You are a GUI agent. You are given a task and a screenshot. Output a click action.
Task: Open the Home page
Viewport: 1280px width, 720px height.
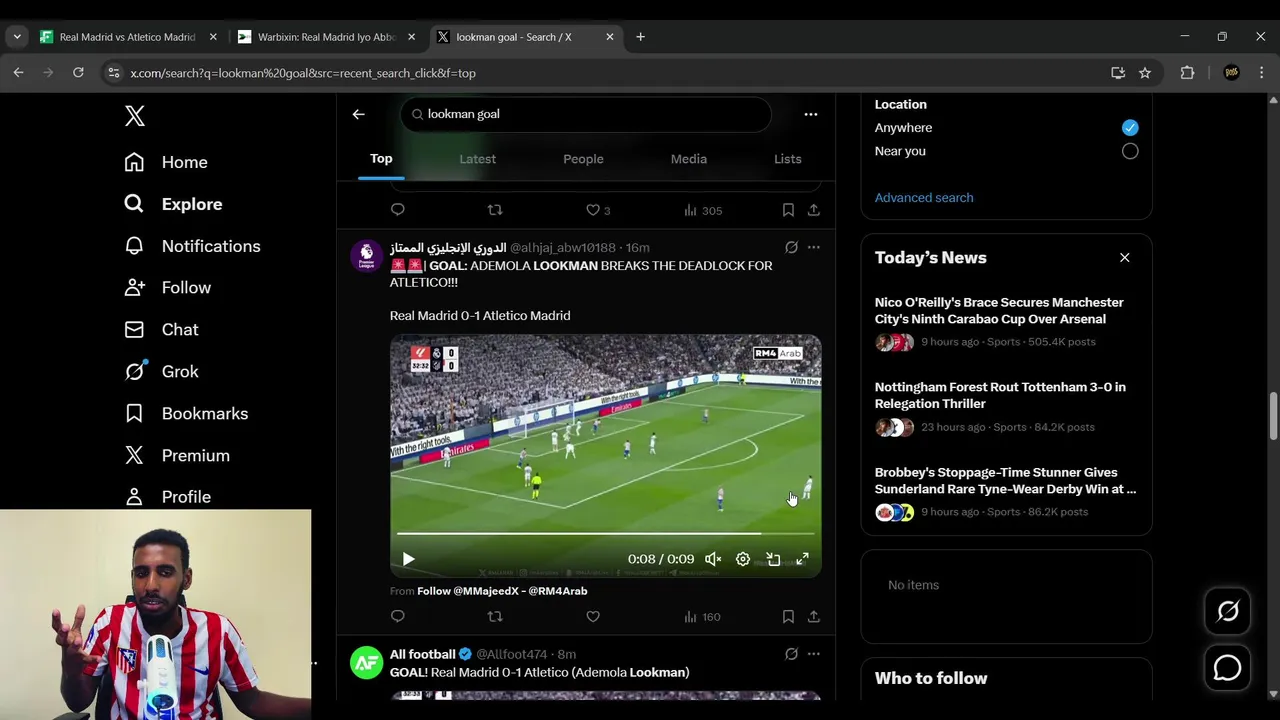click(166, 162)
